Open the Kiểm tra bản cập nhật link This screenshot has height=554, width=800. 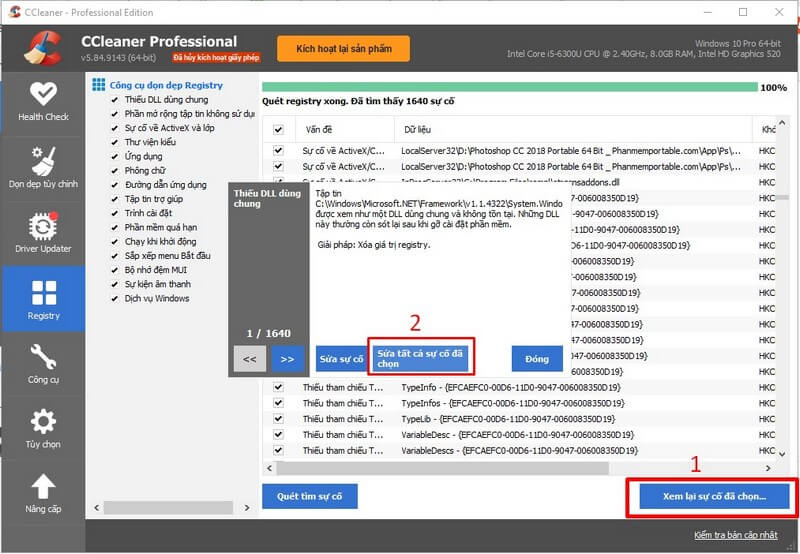[x=735, y=537]
